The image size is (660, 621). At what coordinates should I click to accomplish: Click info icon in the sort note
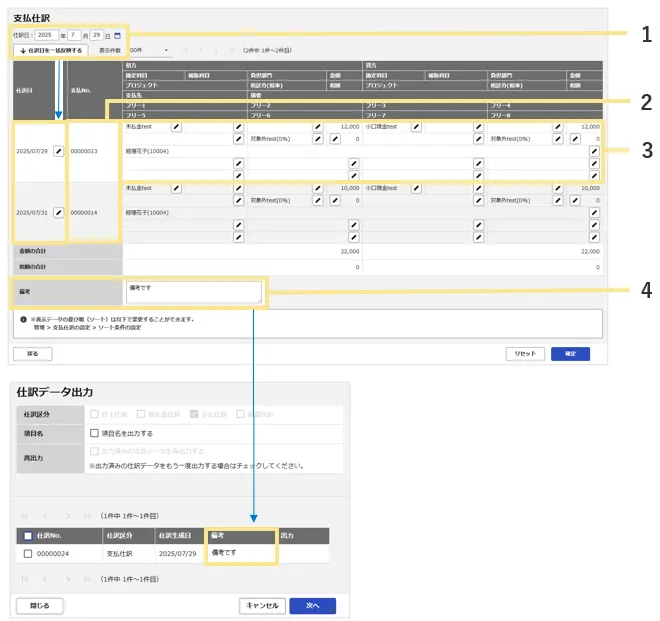pyautogui.click(x=23, y=320)
